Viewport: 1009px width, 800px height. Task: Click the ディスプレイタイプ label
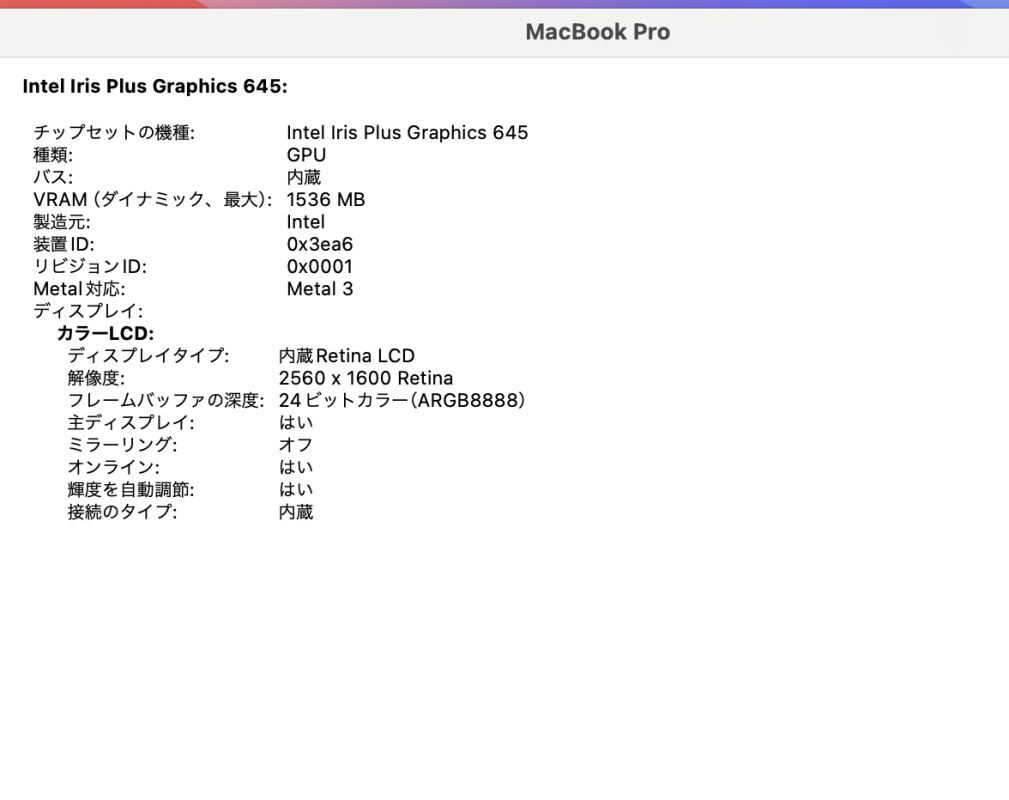click(148, 356)
